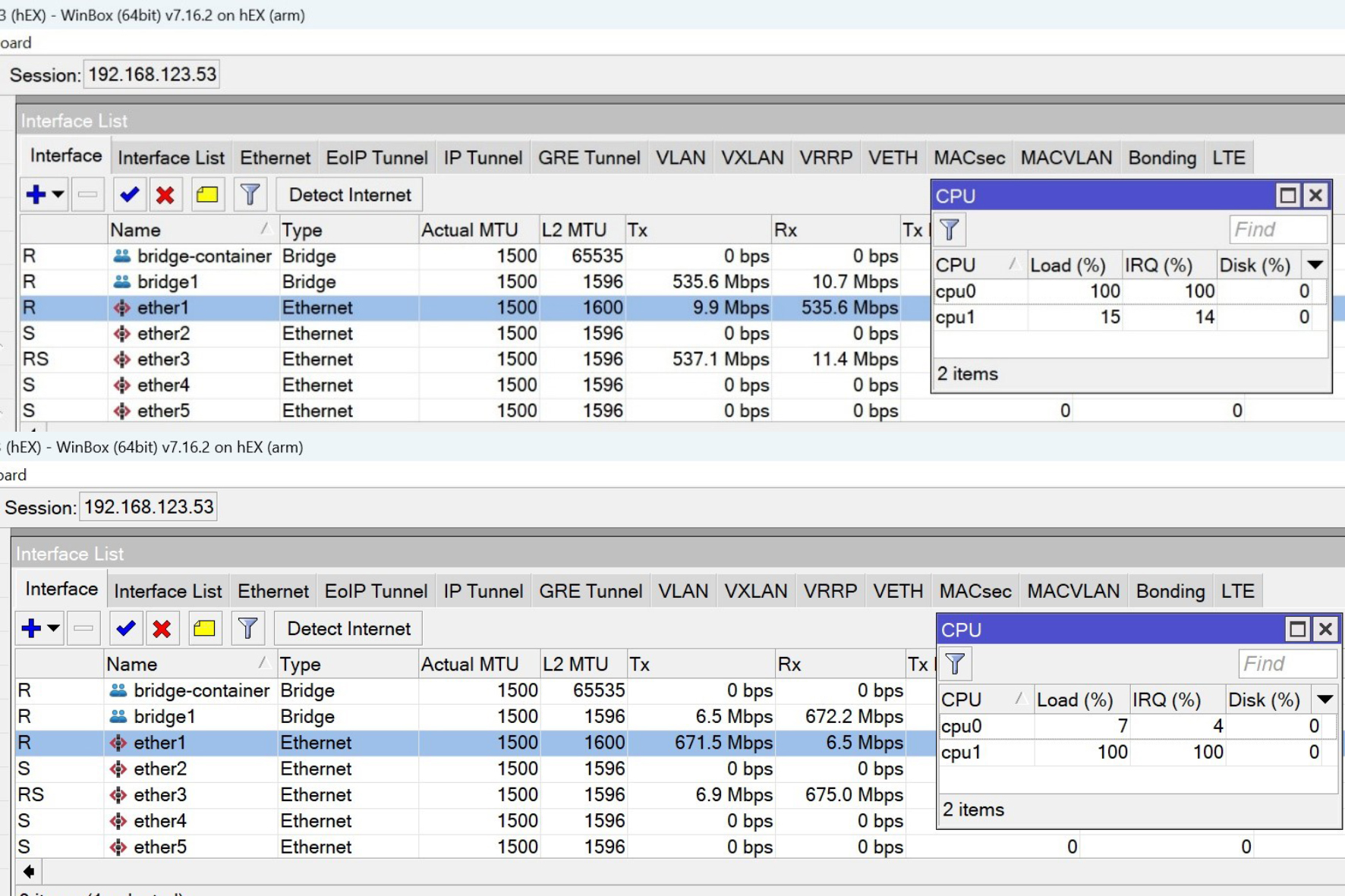
Task: Click the add (plus) icon in the top window
Action: (36, 195)
